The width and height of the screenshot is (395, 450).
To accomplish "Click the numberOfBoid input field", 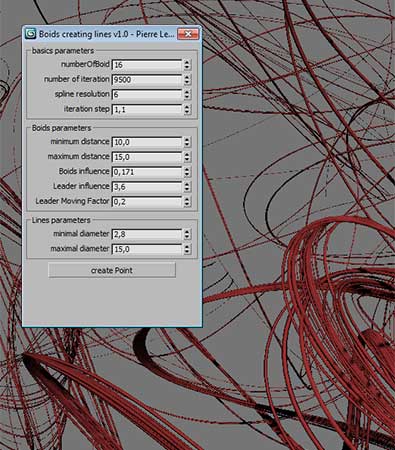I will coord(147,65).
